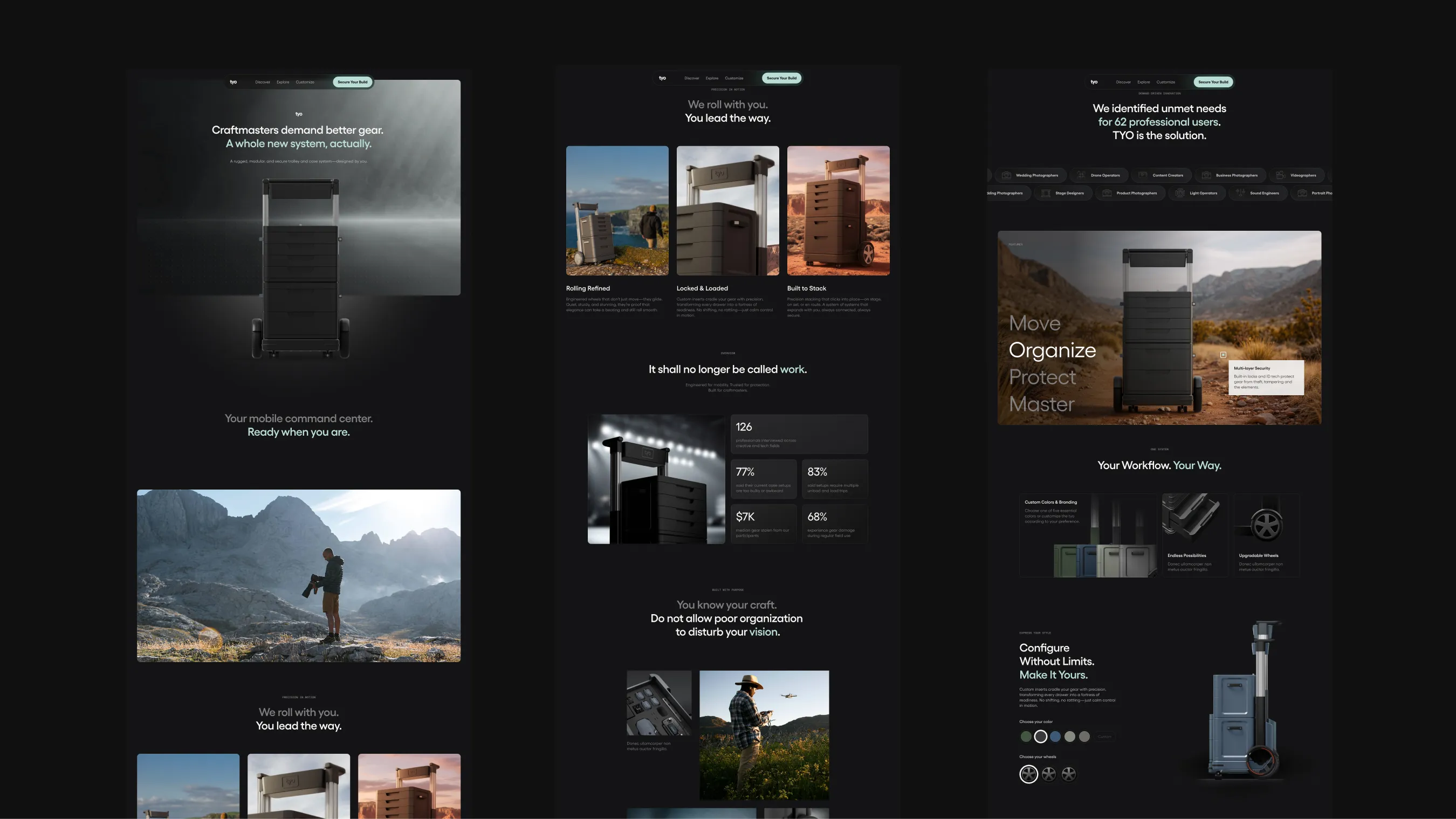This screenshot has width=1456, height=819.
Task: Select the second wheel style option
Action: pos(1049,774)
